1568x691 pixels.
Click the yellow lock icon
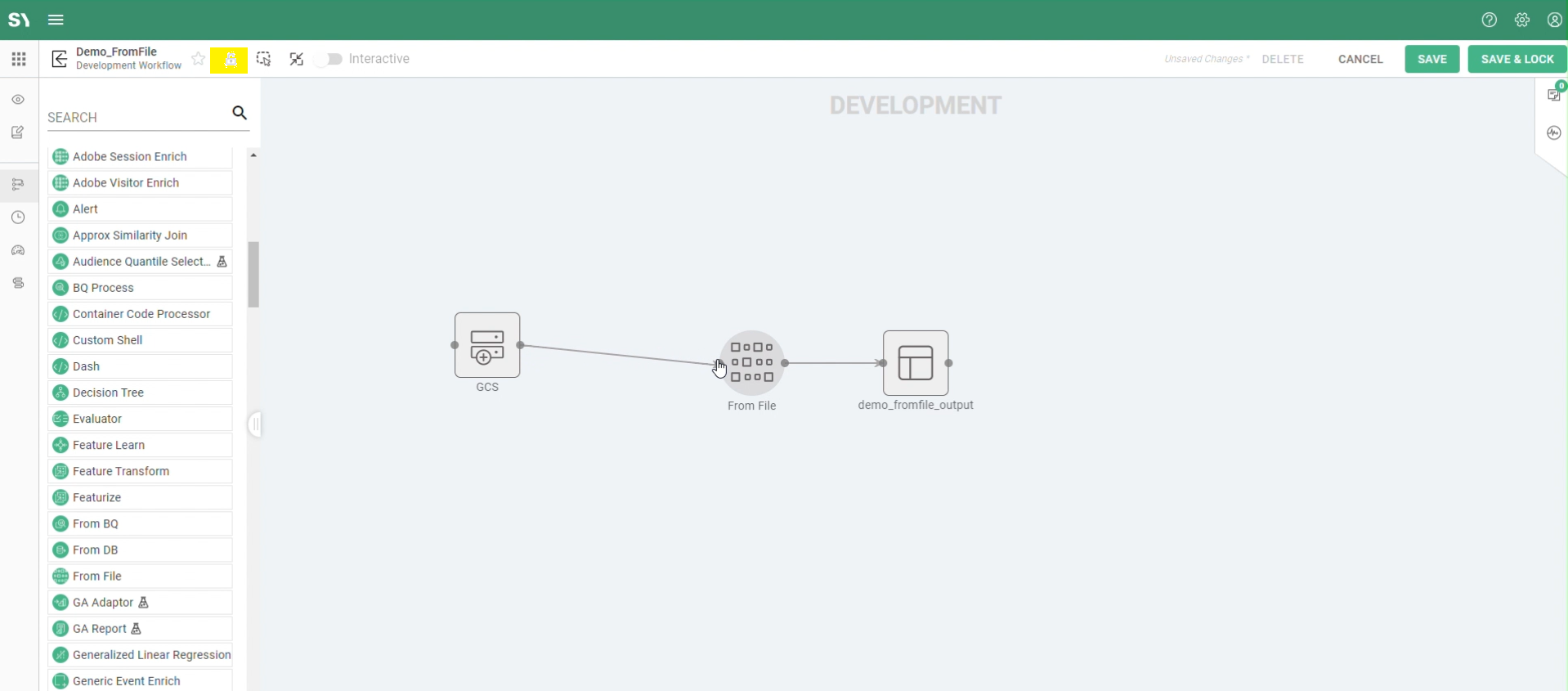click(x=230, y=60)
